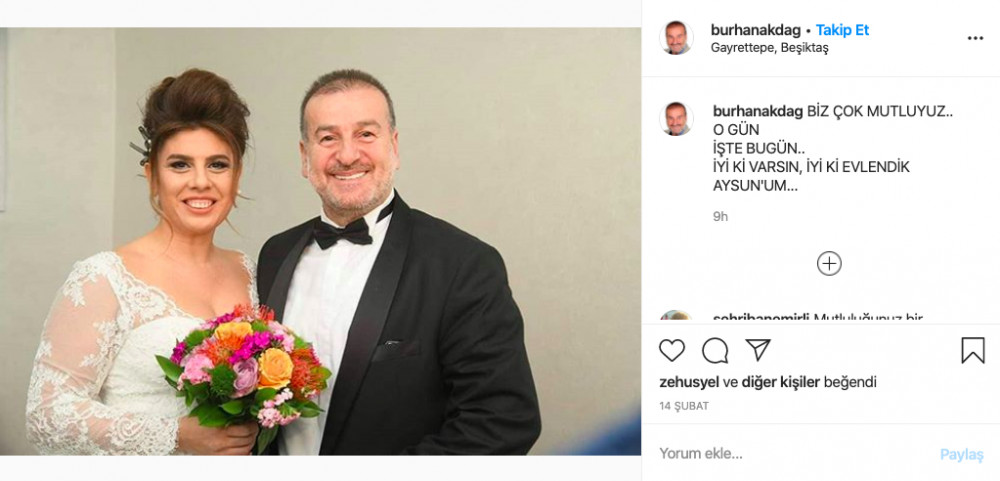Click the wedding couple photo

coord(320,241)
